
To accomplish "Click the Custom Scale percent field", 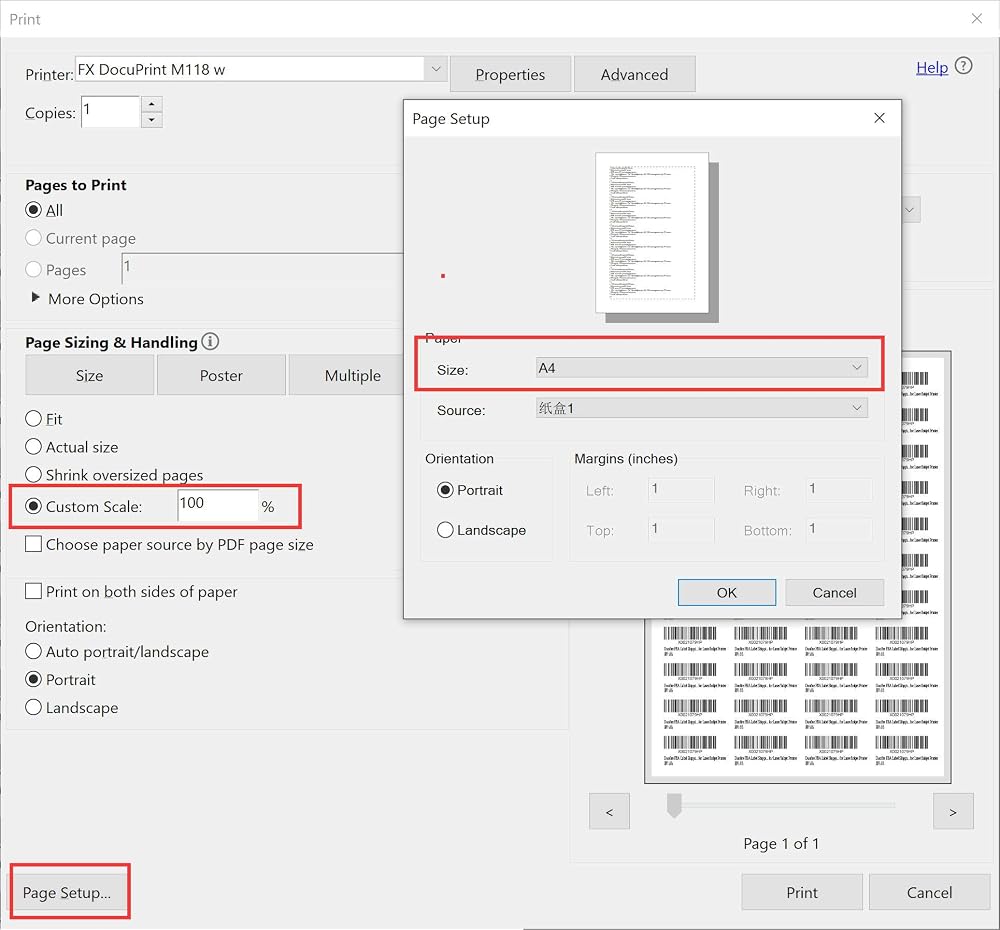I will 217,505.
